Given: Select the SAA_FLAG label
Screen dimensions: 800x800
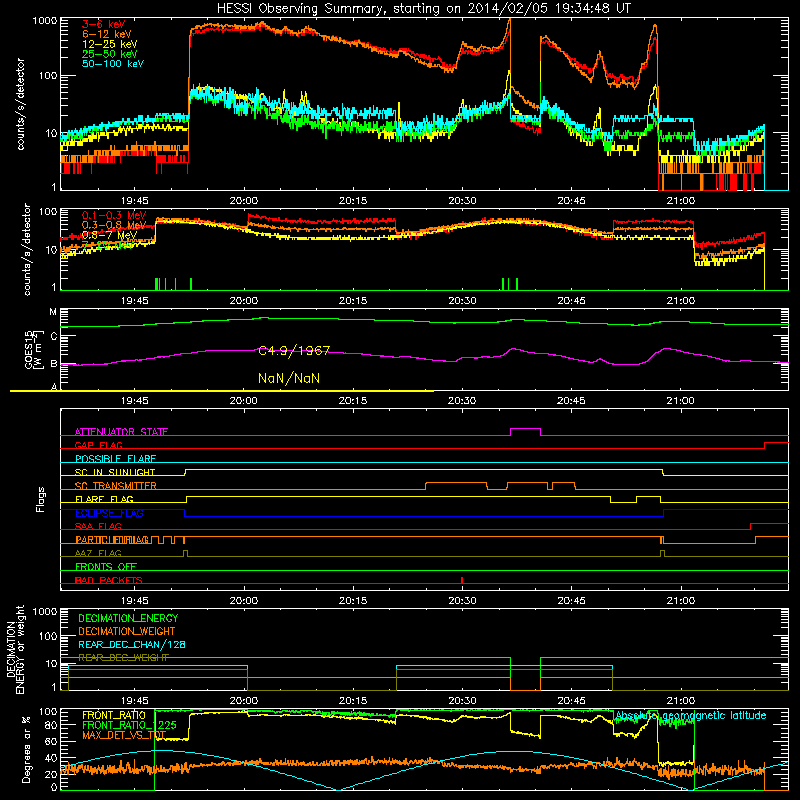Looking at the screenshot, I should coord(98,526).
